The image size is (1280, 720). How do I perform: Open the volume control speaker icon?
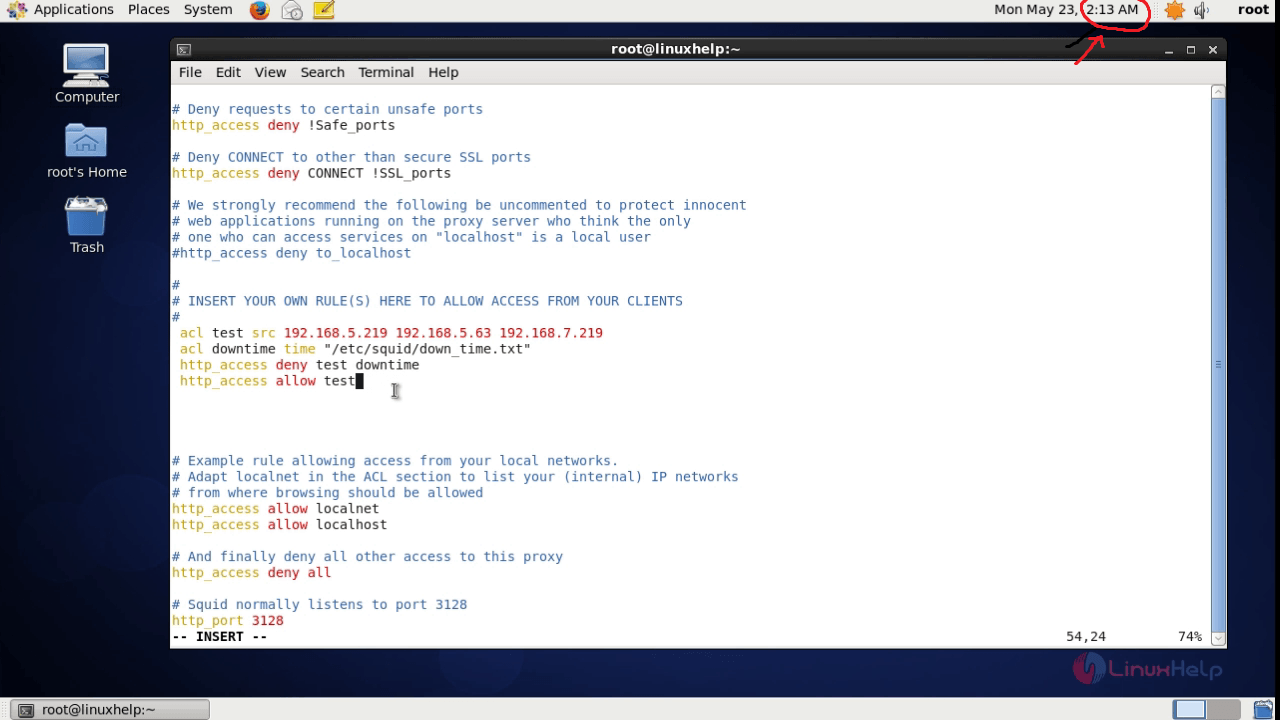click(x=1201, y=10)
